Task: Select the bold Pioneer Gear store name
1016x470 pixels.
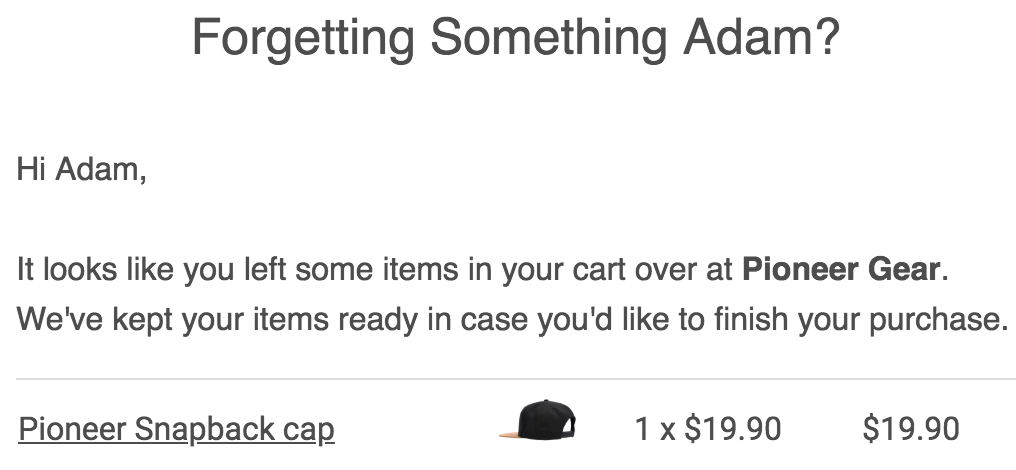Action: (x=841, y=269)
